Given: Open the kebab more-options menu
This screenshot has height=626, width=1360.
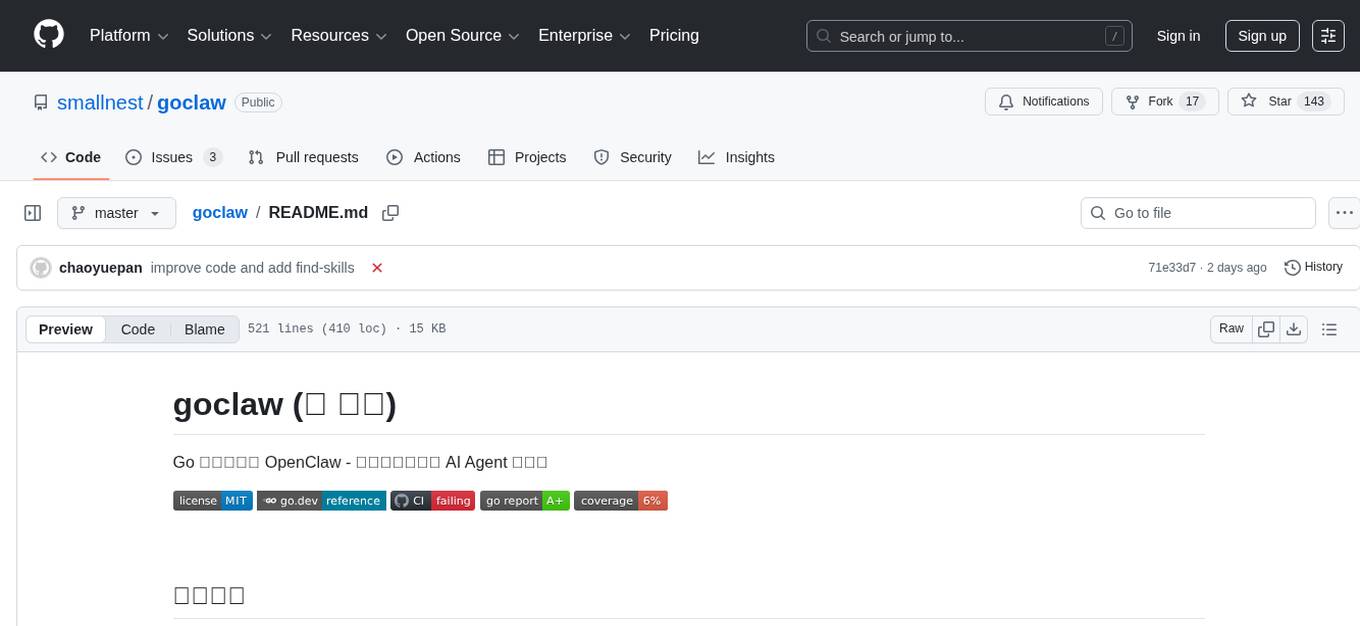Looking at the screenshot, I should [x=1344, y=212].
